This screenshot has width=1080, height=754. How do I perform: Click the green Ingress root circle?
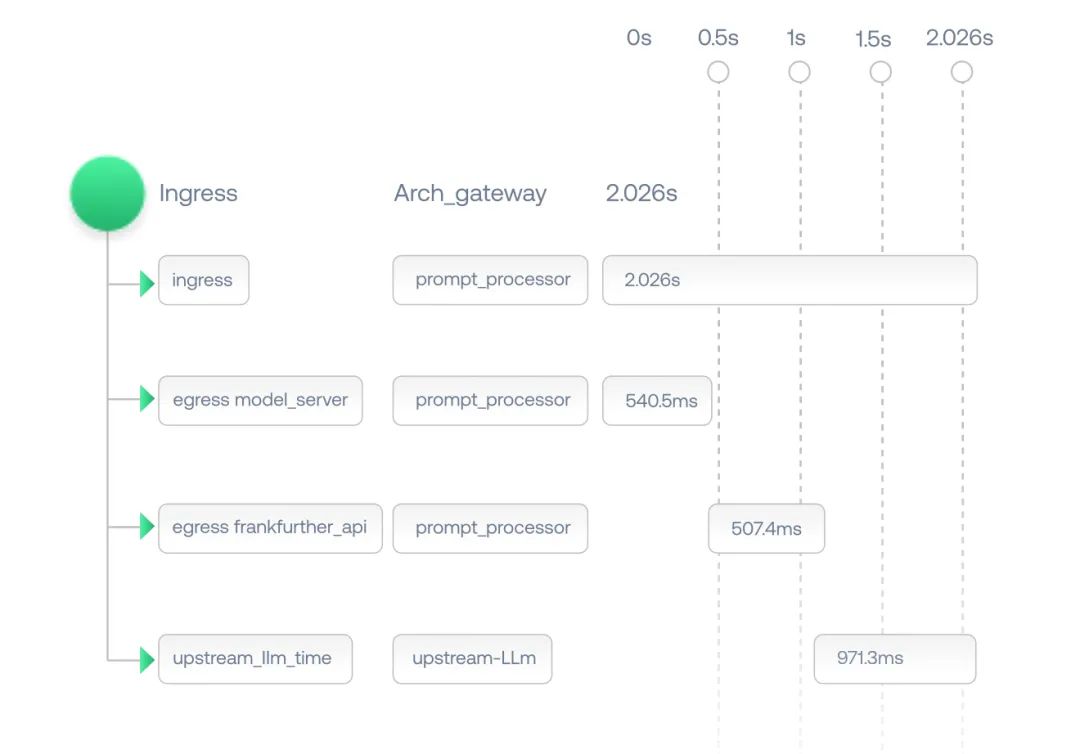(x=107, y=193)
